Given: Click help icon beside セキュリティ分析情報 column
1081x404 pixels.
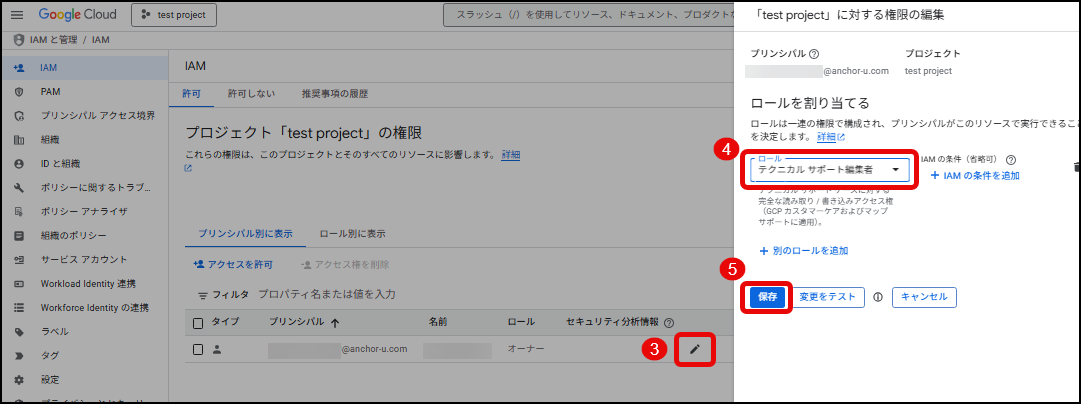Looking at the screenshot, I should tap(669, 323).
